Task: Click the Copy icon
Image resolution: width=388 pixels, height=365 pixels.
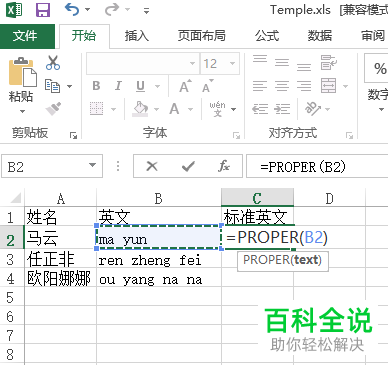Action: tap(52, 86)
